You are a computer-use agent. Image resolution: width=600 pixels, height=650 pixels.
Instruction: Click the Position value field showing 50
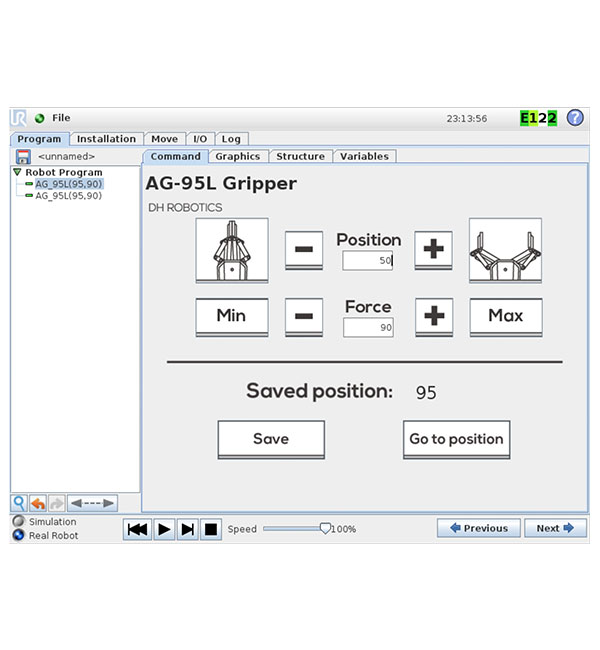point(367,261)
